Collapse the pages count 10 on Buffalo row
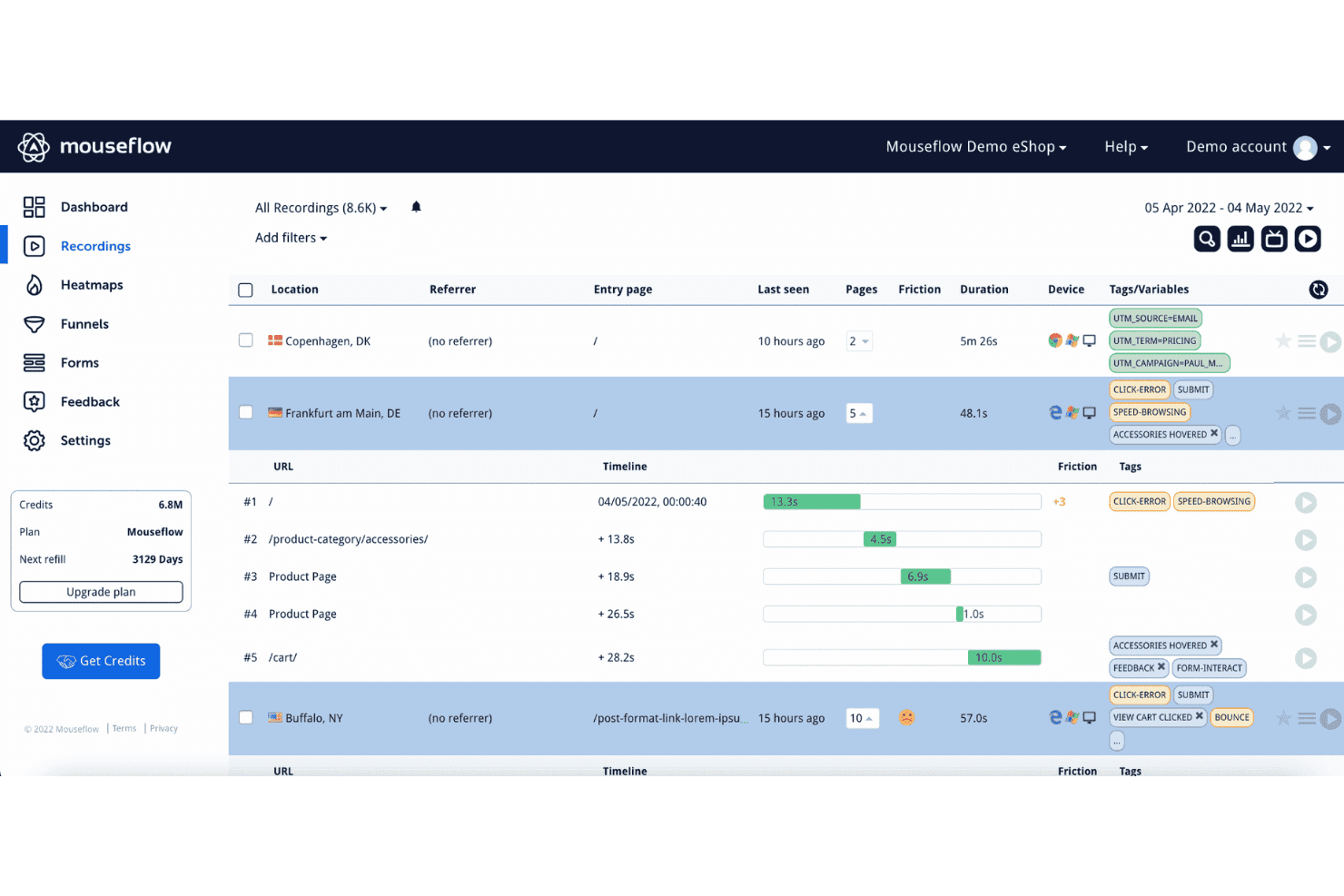Screen dimensions: 1344x896 [x=862, y=718]
